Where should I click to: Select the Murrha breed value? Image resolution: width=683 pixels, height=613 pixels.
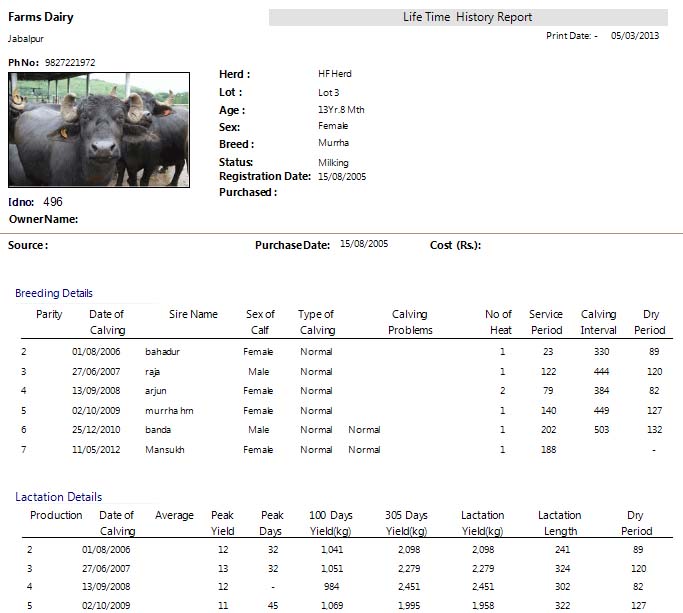click(x=333, y=143)
